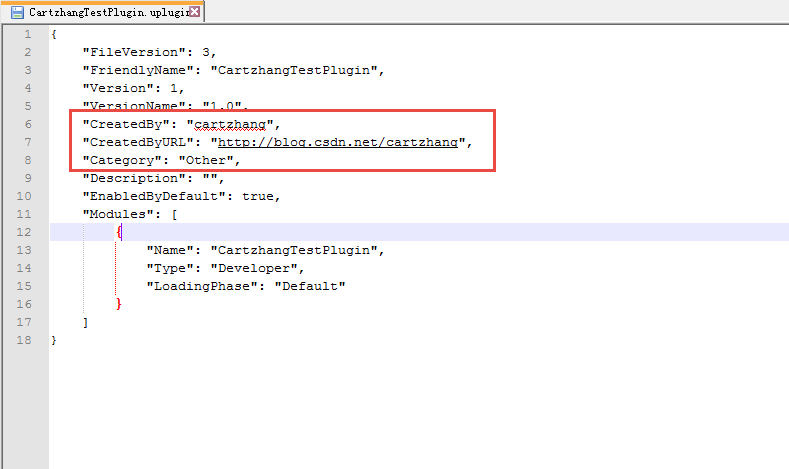
Task: Click line number 10 in the margin
Action: pos(24,196)
